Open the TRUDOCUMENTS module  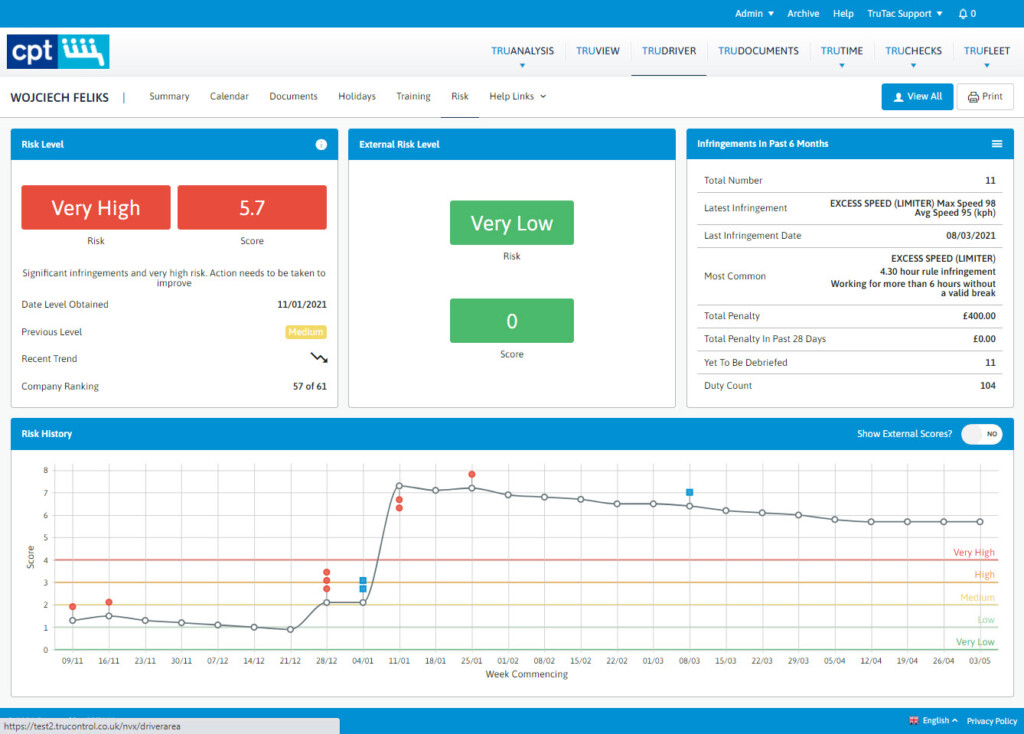[758, 51]
